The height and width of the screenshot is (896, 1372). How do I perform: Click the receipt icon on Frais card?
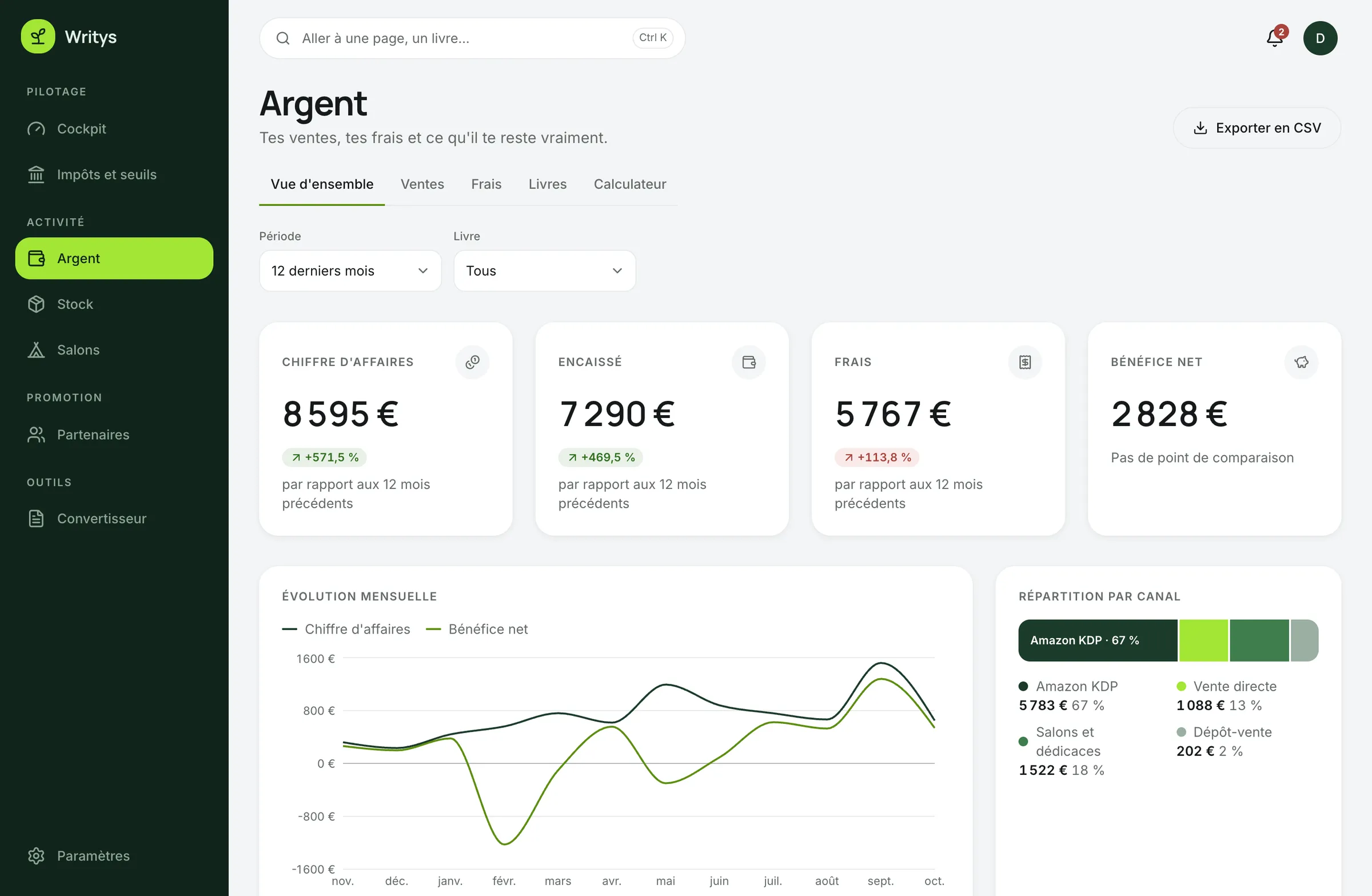[1025, 362]
